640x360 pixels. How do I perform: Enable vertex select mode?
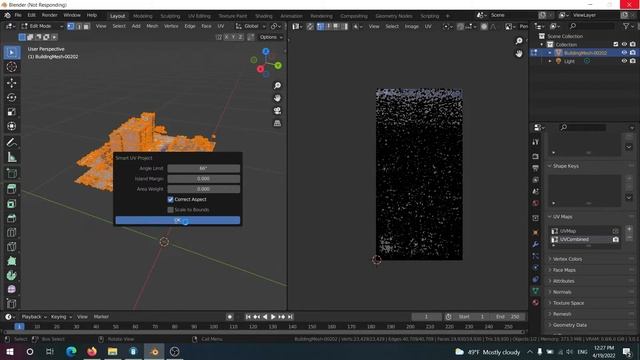coord(71,26)
